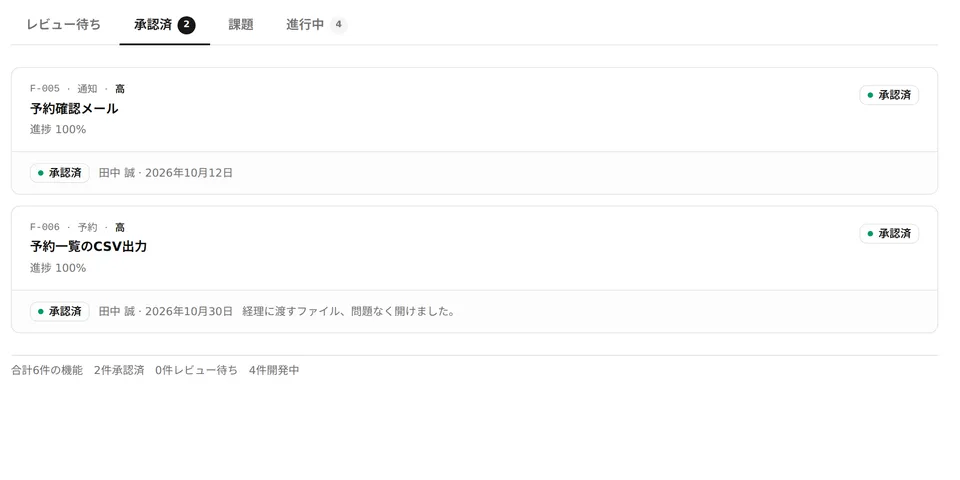Click the 4件開発中 summary entry
This screenshot has width=960, height=480.
tap(274, 370)
